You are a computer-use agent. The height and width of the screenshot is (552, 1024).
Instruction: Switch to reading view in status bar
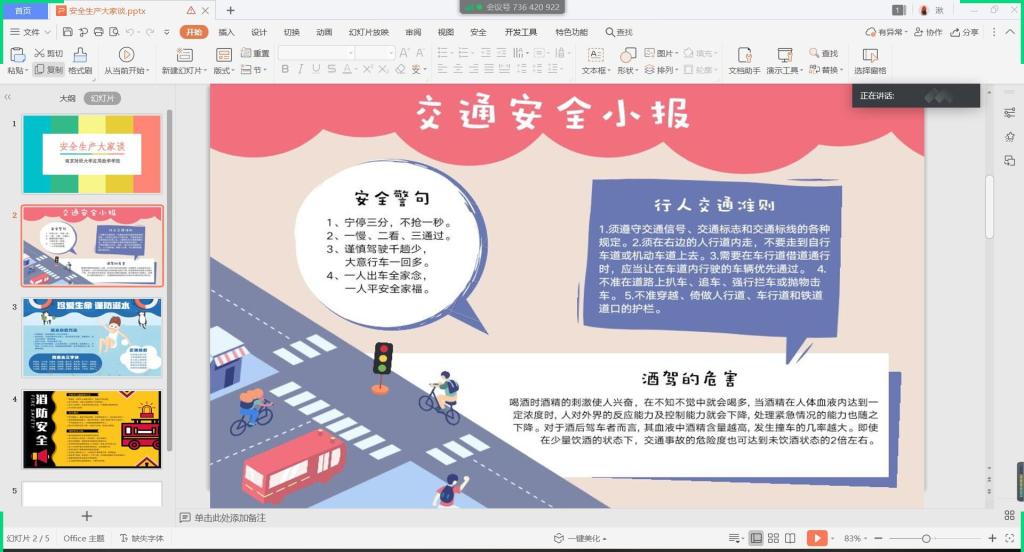point(790,539)
